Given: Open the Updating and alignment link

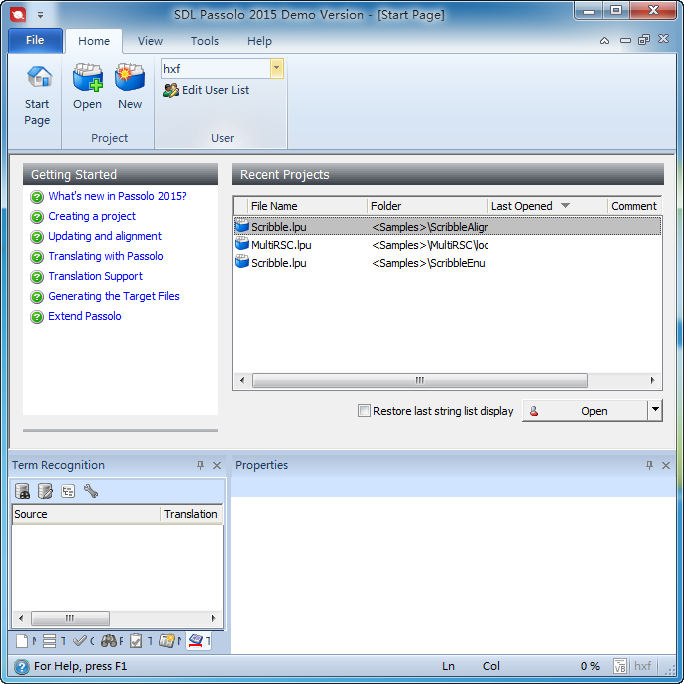Looking at the screenshot, I should (105, 236).
